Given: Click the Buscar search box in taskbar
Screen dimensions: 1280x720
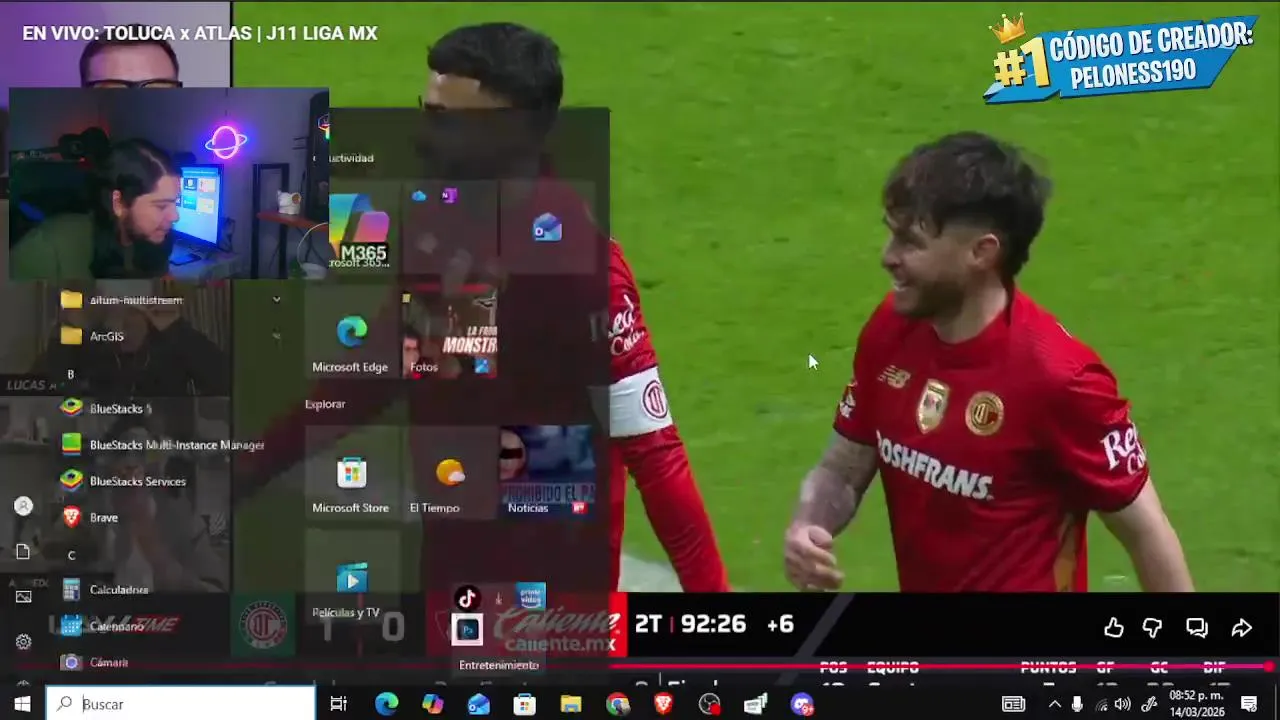Looking at the screenshot, I should (181, 704).
